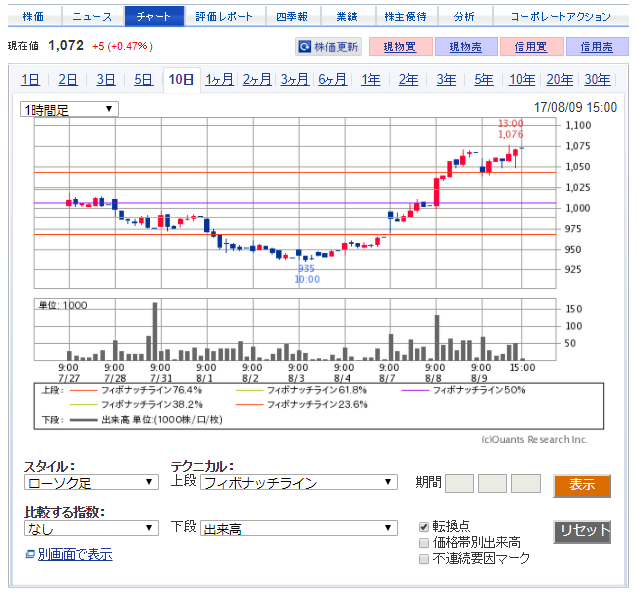This screenshot has width=637, height=596.
Task: Open the 下段 出来高 dropdown
Action: pos(299,529)
